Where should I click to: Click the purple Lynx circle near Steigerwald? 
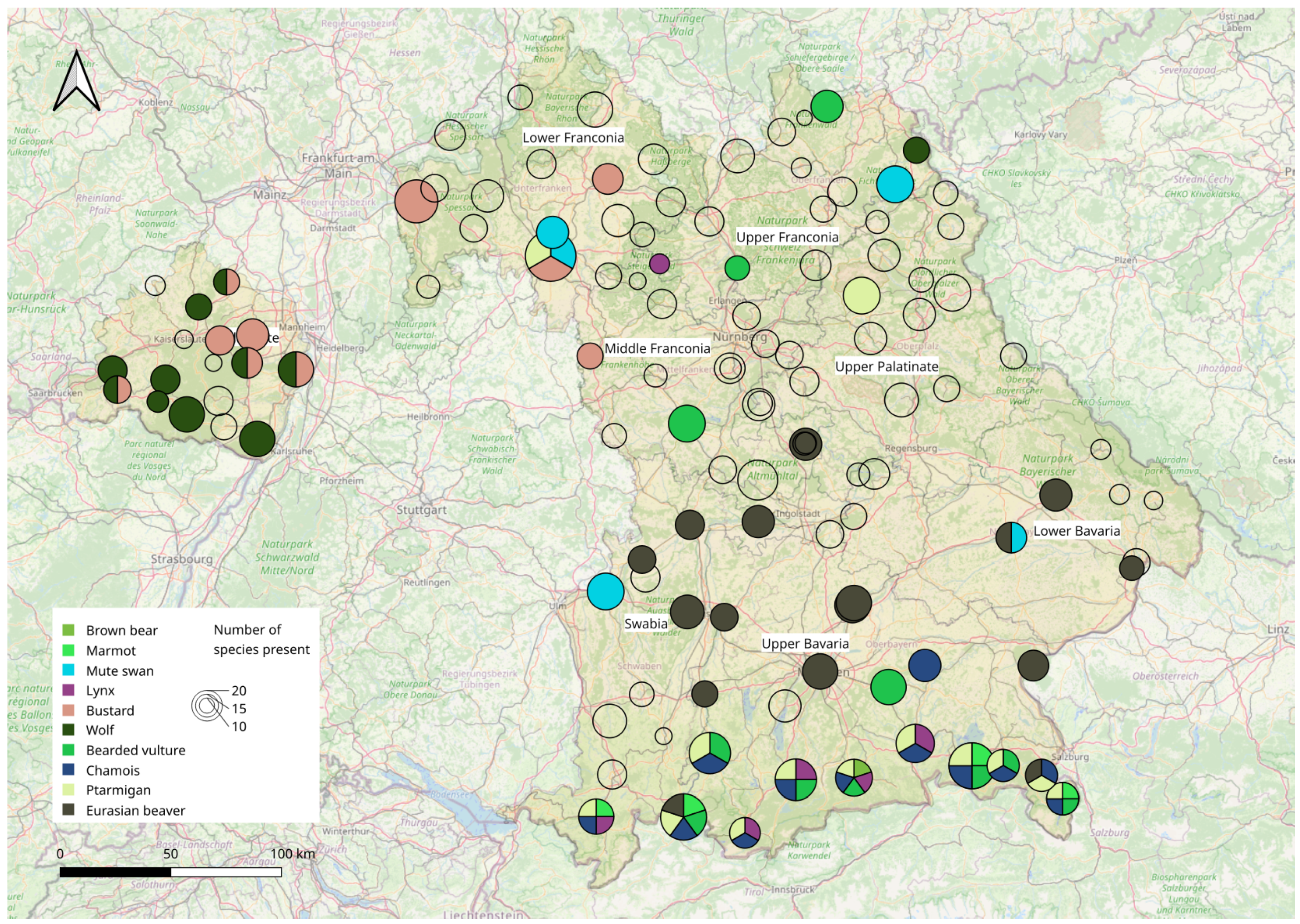(659, 264)
